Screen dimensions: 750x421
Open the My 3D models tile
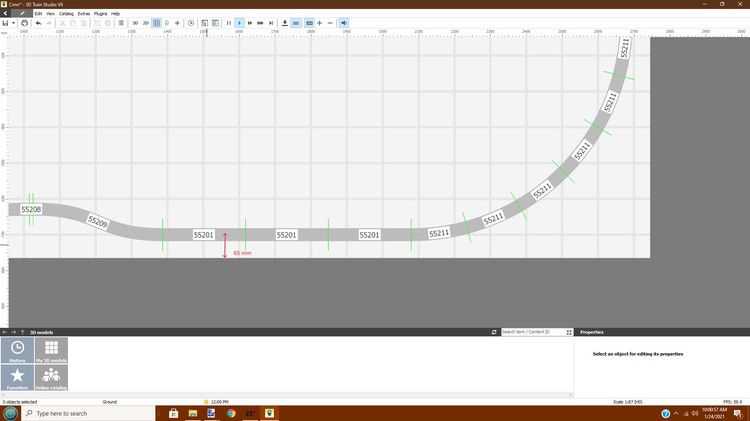coord(51,350)
